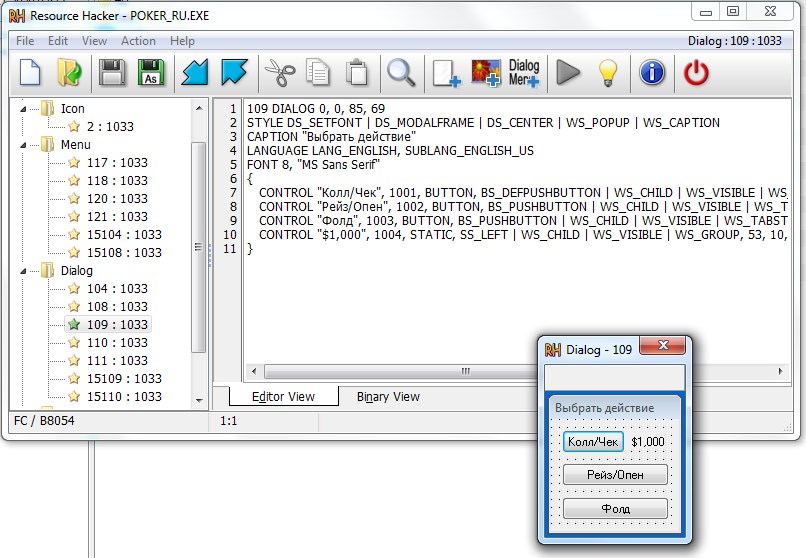Click the second blue arrow export icon
Screen dimensions: 806x558
234,72
